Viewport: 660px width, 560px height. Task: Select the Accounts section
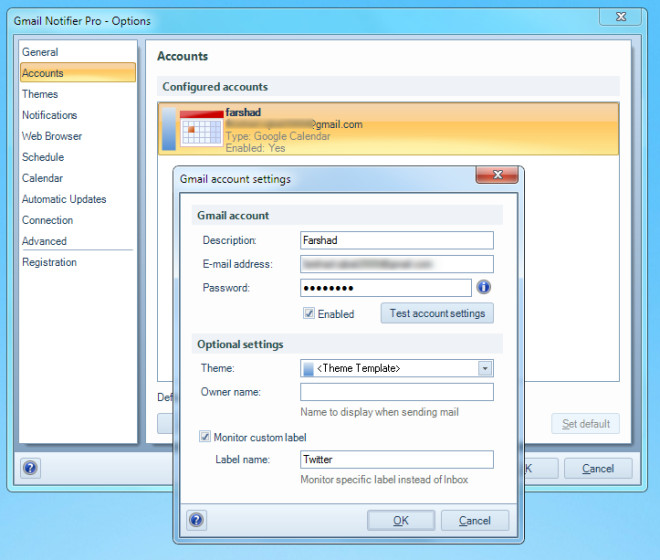(78, 73)
